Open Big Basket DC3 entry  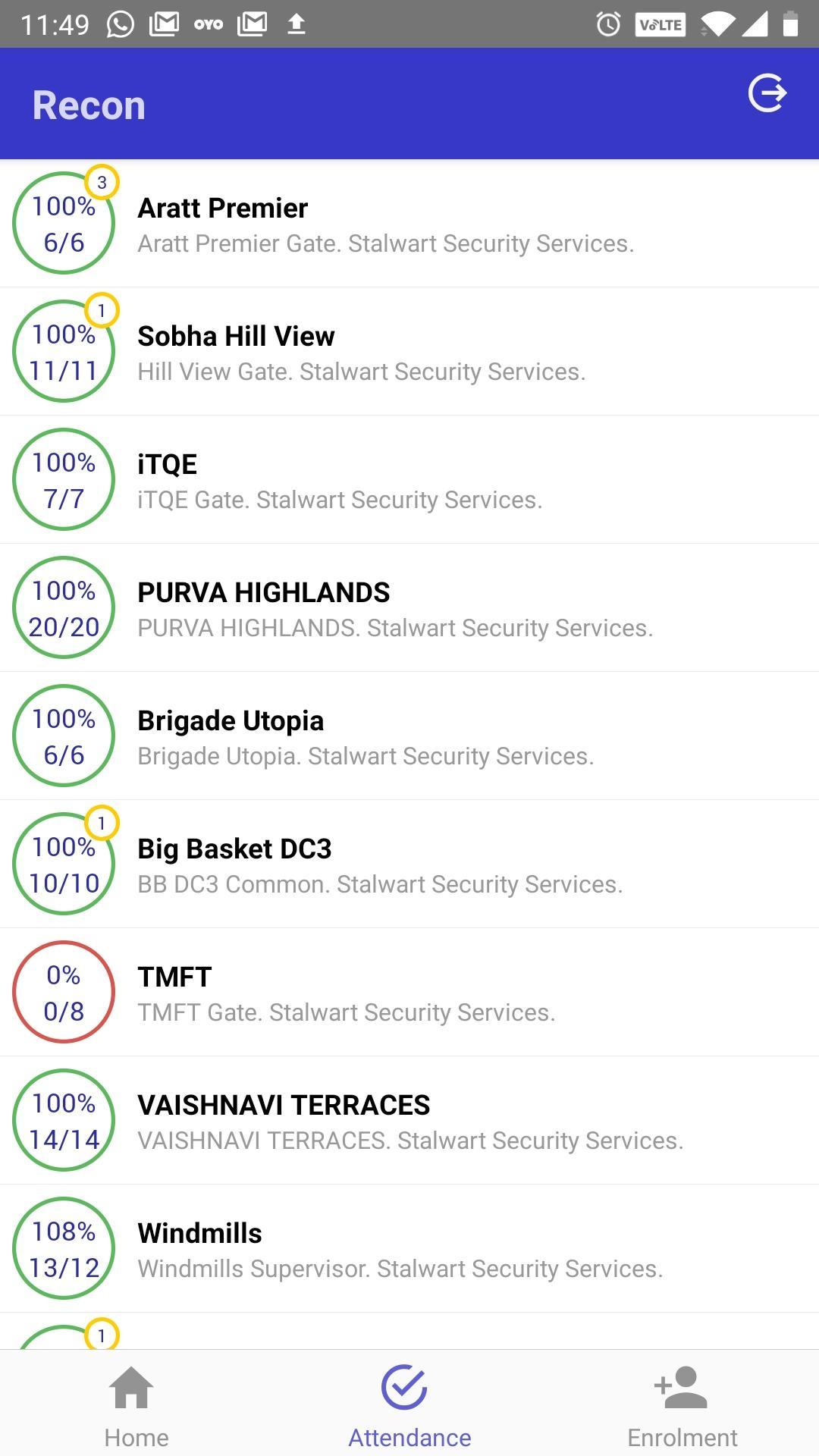[x=409, y=864]
